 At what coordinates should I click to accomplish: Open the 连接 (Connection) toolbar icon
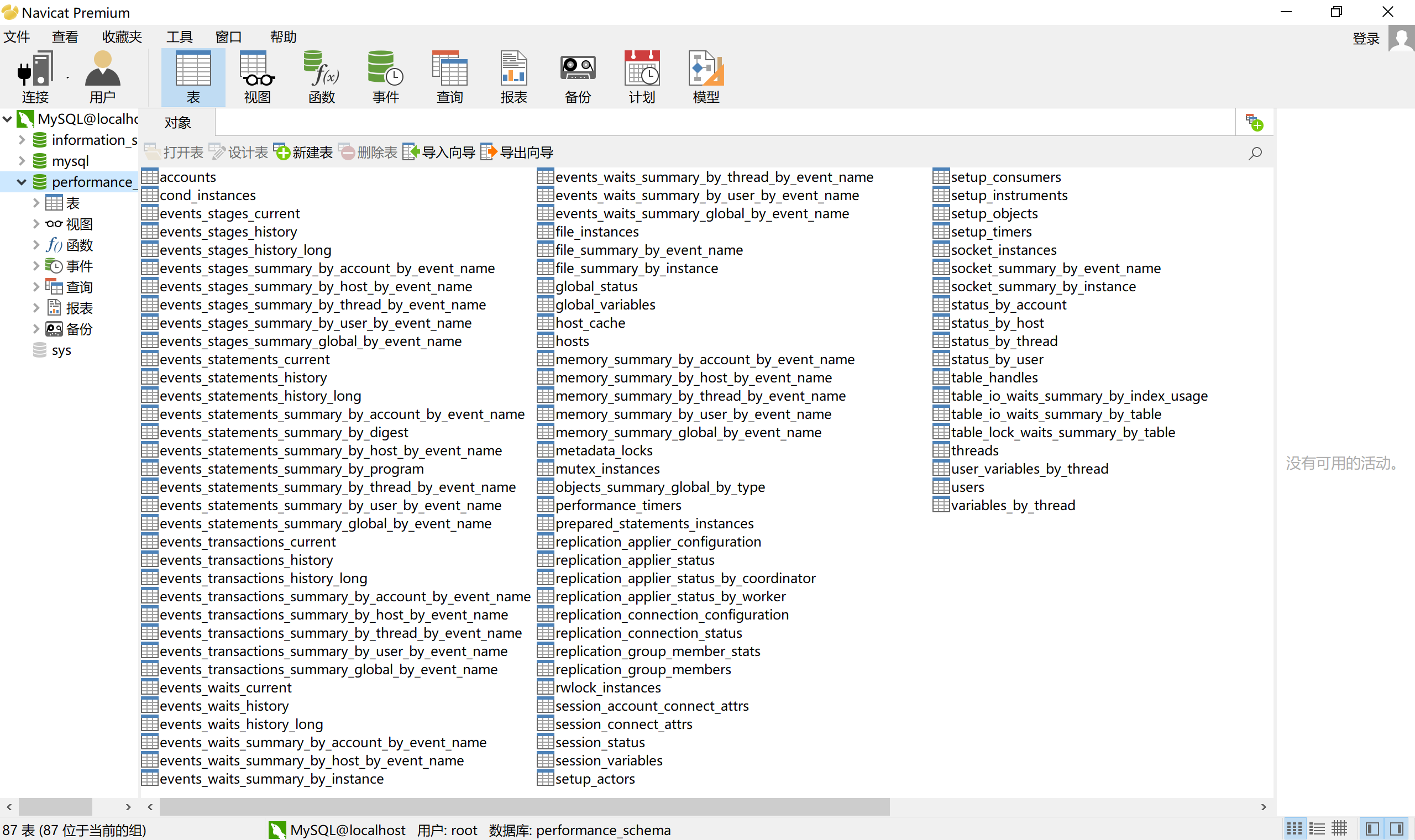(x=35, y=76)
